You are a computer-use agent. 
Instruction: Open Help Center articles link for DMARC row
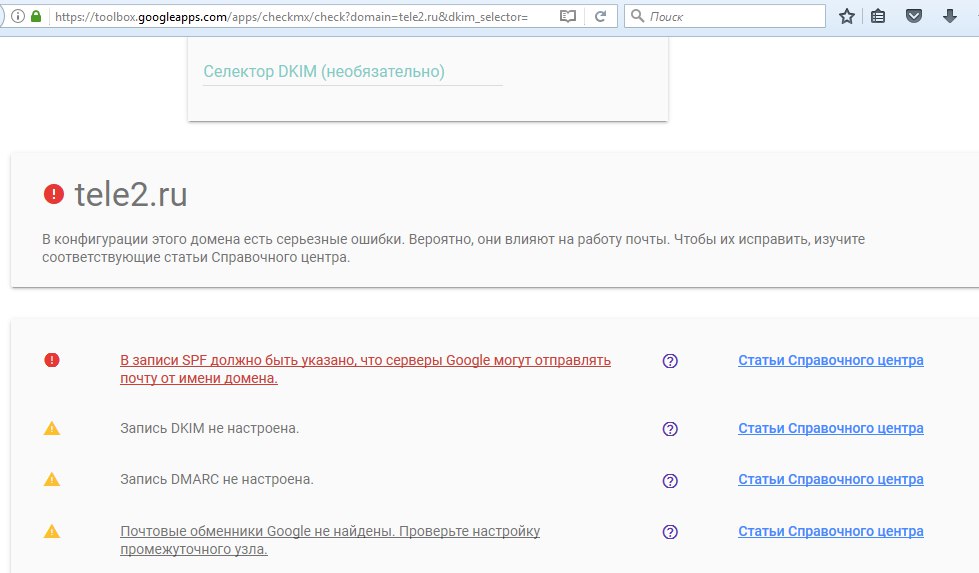coord(830,479)
